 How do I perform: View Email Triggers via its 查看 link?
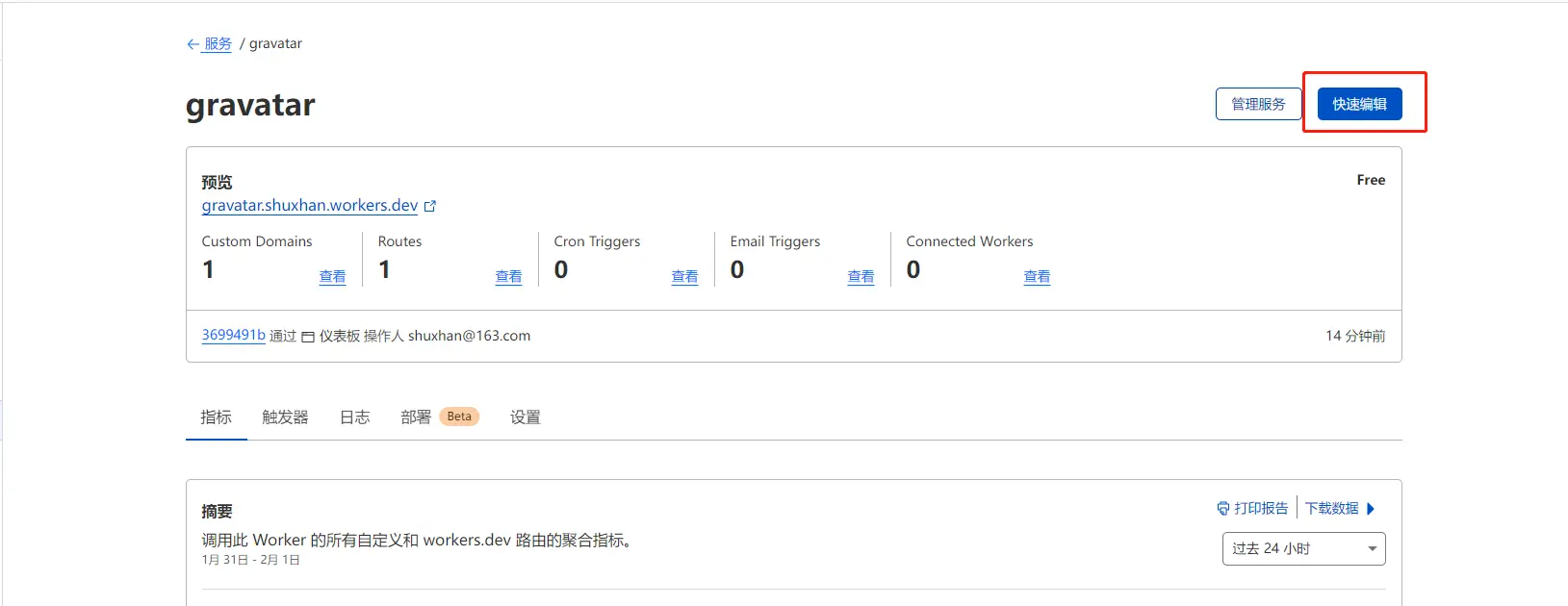[x=861, y=276]
